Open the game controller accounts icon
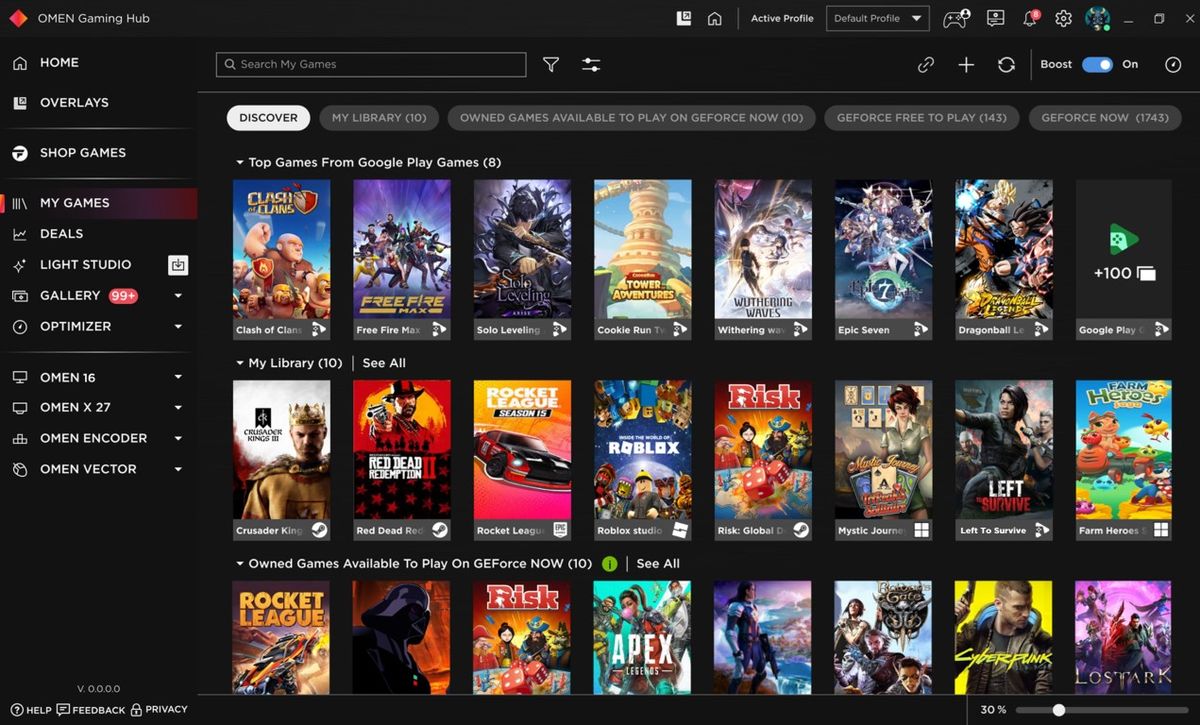 pos(955,18)
